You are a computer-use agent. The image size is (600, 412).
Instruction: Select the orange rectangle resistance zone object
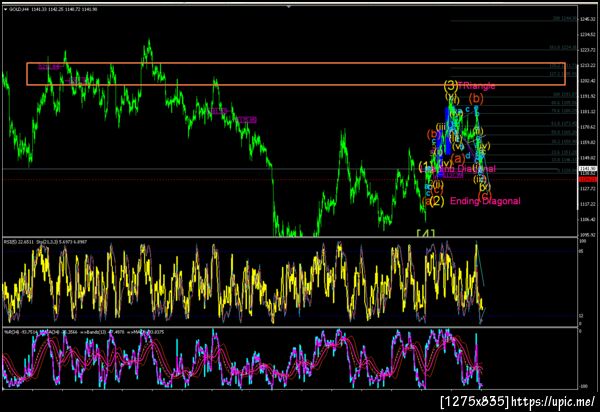pyautogui.click(x=296, y=74)
